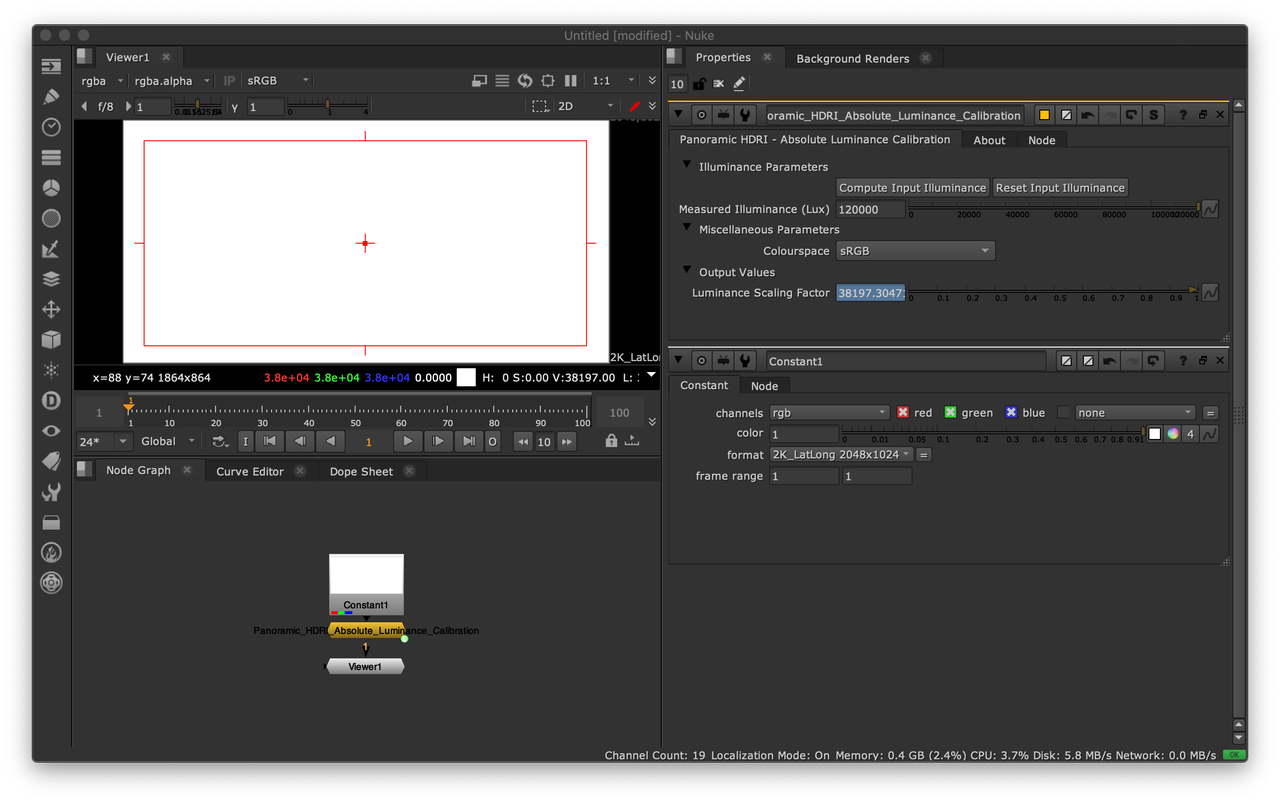Open the Color nodes menu with pie-wheel icon
The height and width of the screenshot is (802, 1280).
[51, 188]
